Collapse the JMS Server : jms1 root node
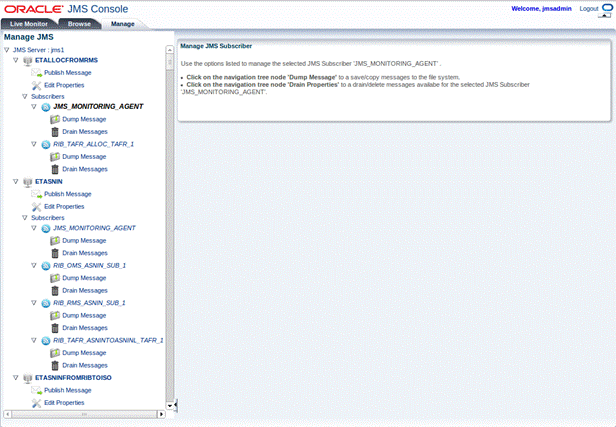Viewport: 616px width, 427px height. click(7, 50)
